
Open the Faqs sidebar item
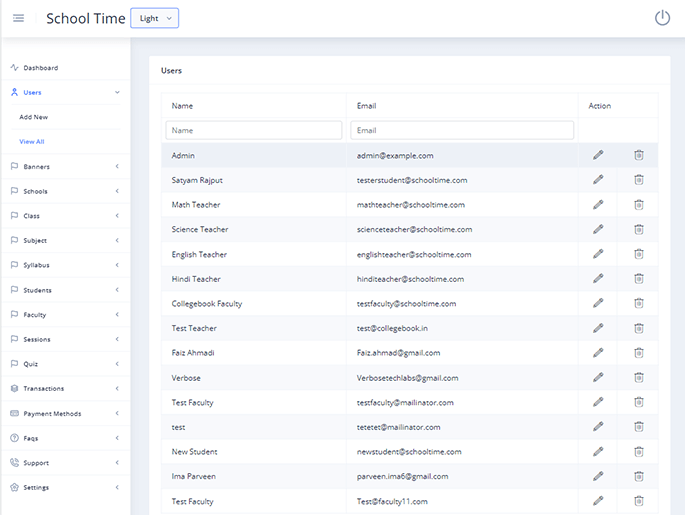66,438
